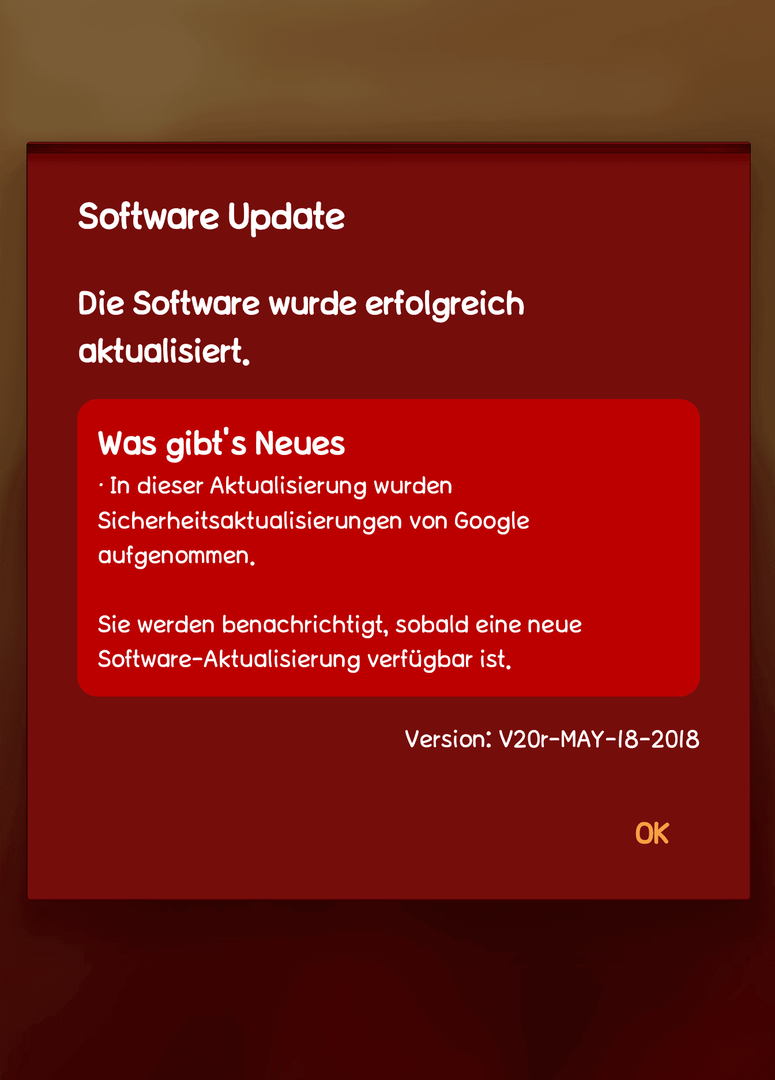Select the "Die Software wurde erfolgreich" message line

pyautogui.click(x=301, y=304)
